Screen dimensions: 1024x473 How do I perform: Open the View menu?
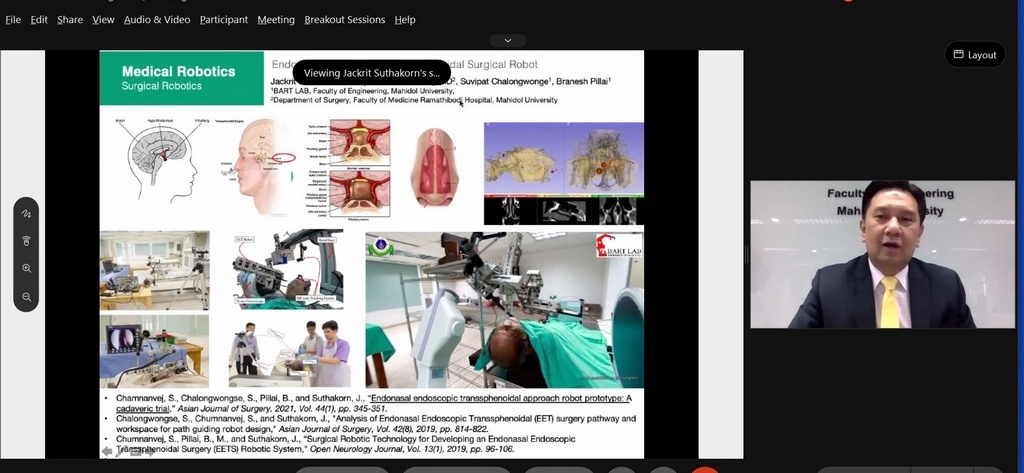[x=103, y=20]
